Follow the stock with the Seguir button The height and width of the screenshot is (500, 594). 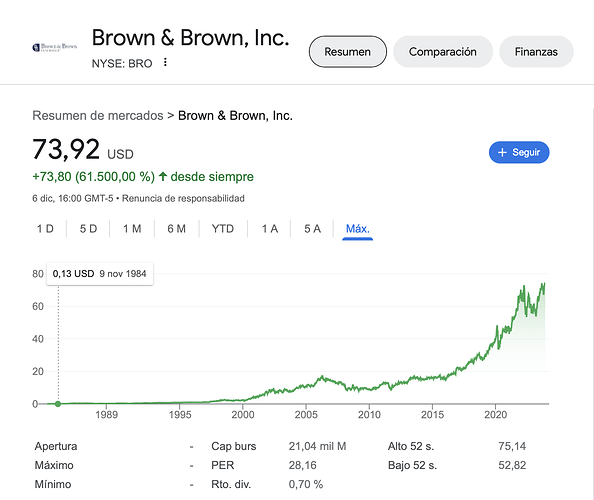coord(519,152)
